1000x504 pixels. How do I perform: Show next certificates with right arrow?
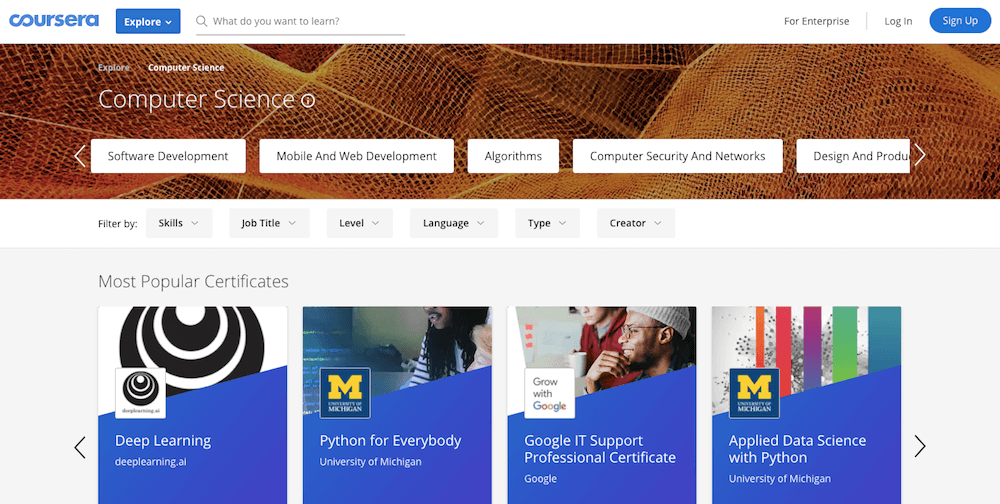point(920,446)
